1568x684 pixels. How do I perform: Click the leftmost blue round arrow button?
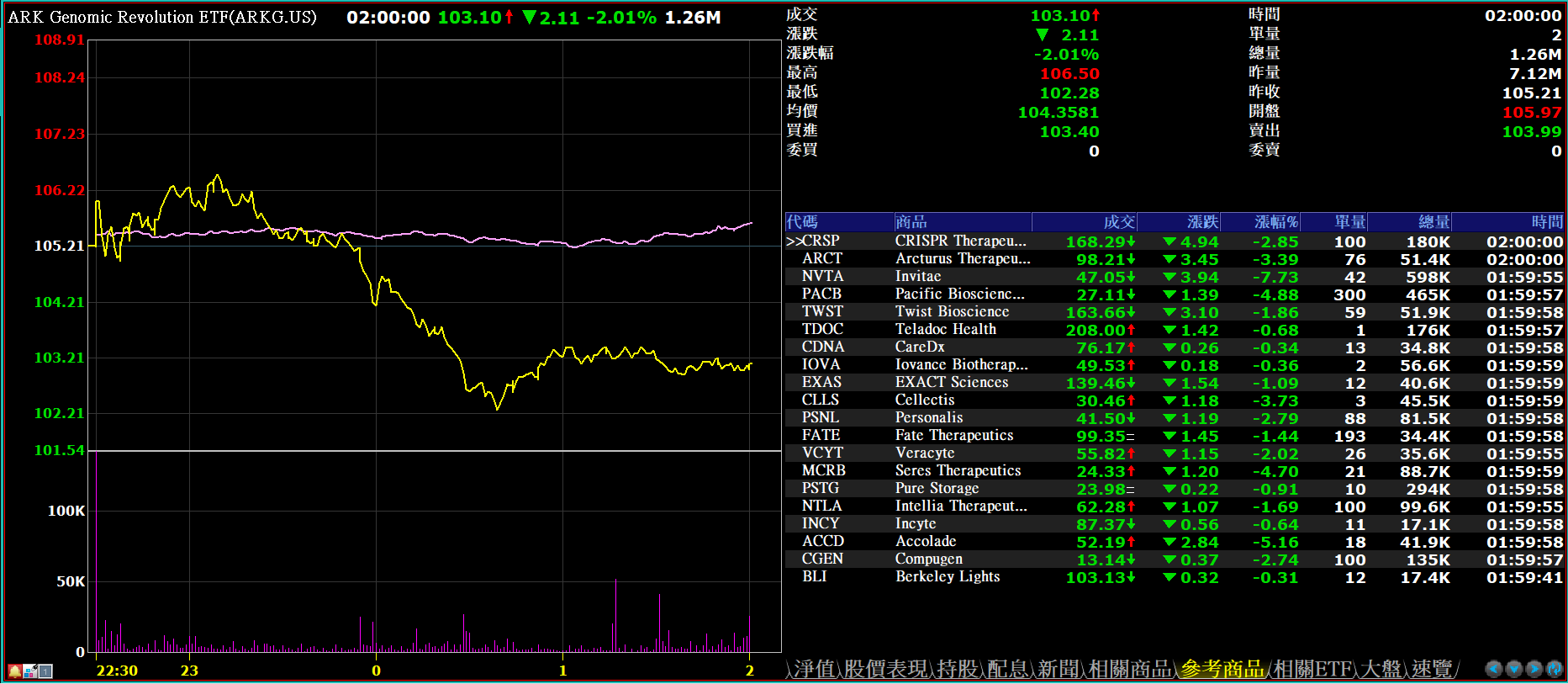(x=1494, y=669)
